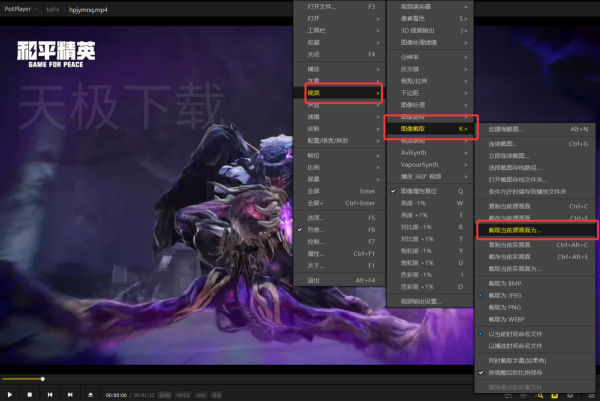The height and width of the screenshot is (401, 600).
Task: Select 对比度 -1% (R) item
Action: pyautogui.click(x=430, y=227)
